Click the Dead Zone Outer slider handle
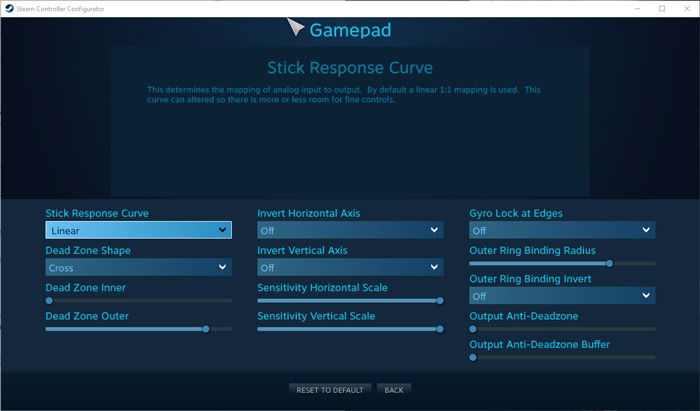700x411 pixels. click(206, 329)
